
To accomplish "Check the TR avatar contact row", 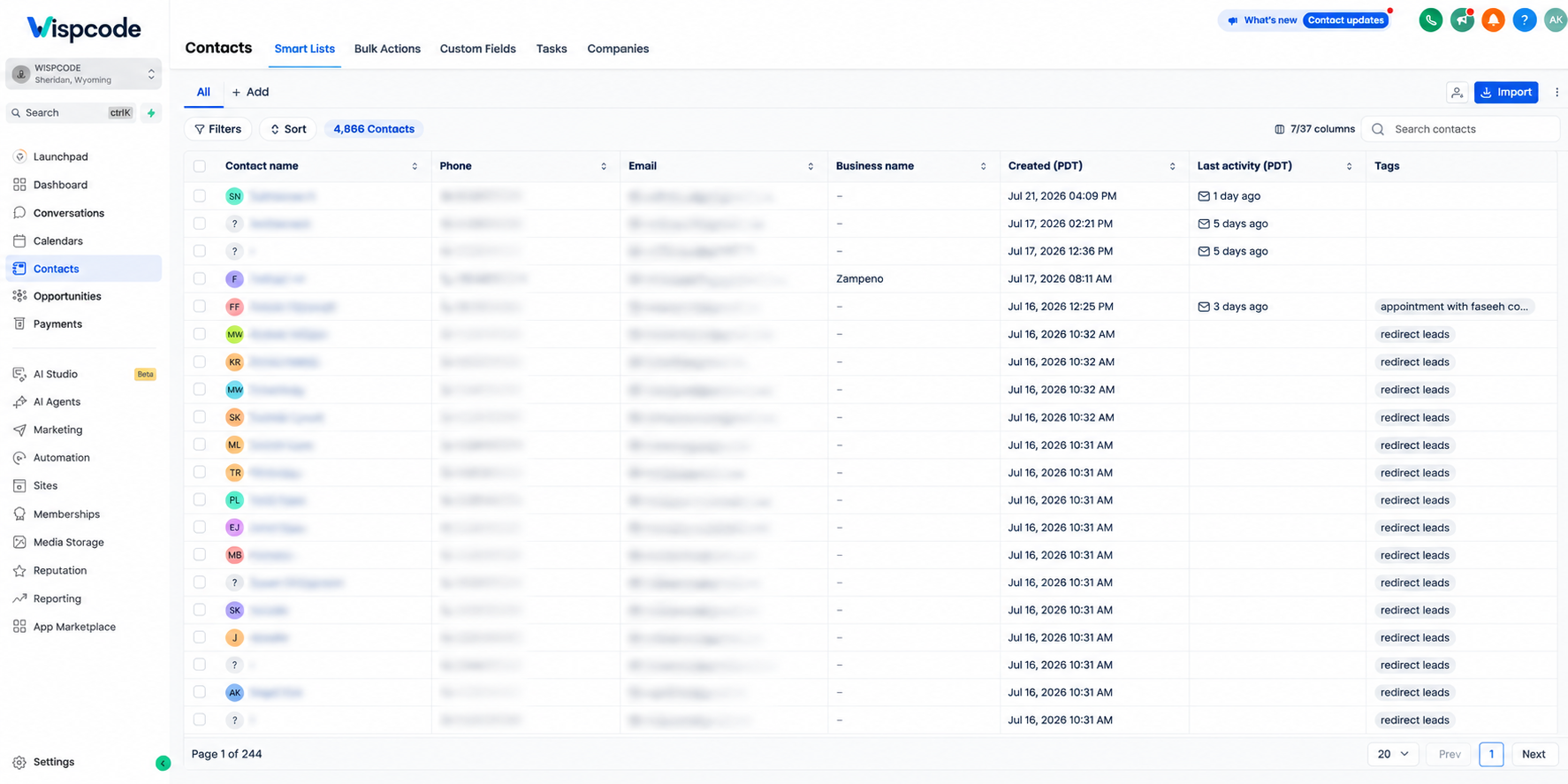I will [x=200, y=472].
